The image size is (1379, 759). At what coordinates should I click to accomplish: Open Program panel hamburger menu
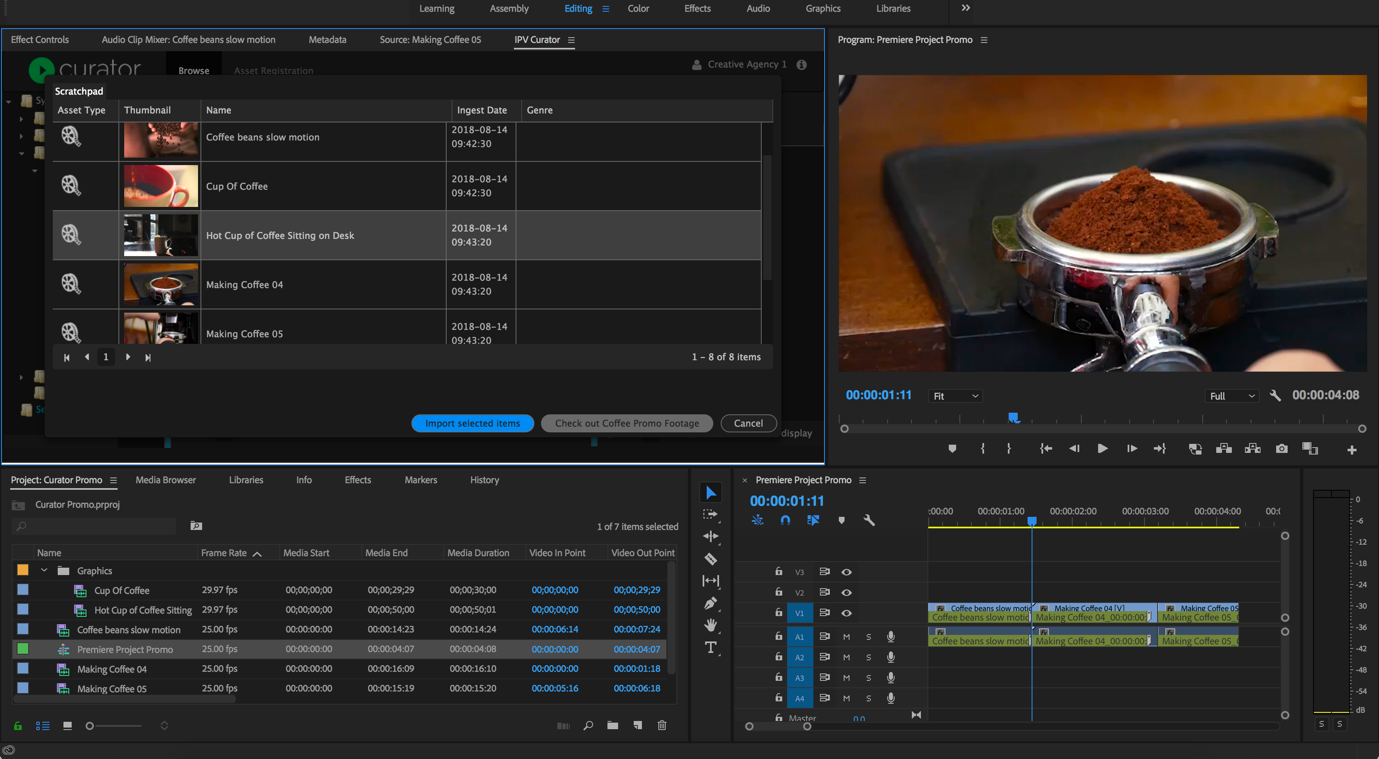(984, 40)
